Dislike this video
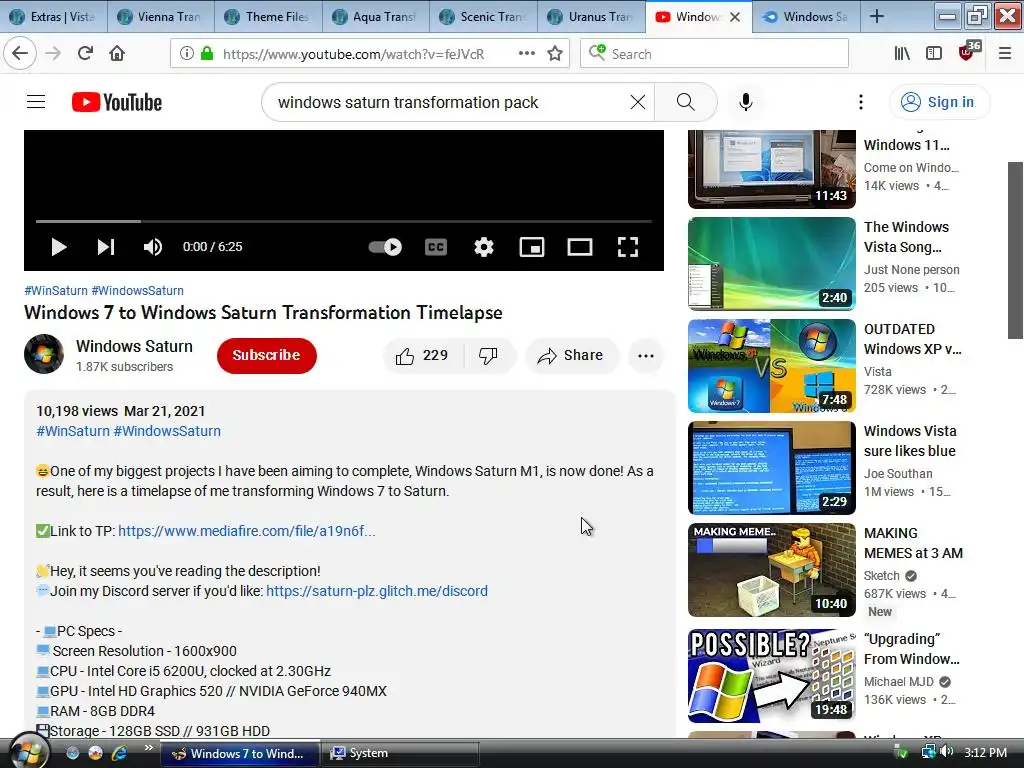 pyautogui.click(x=488, y=355)
